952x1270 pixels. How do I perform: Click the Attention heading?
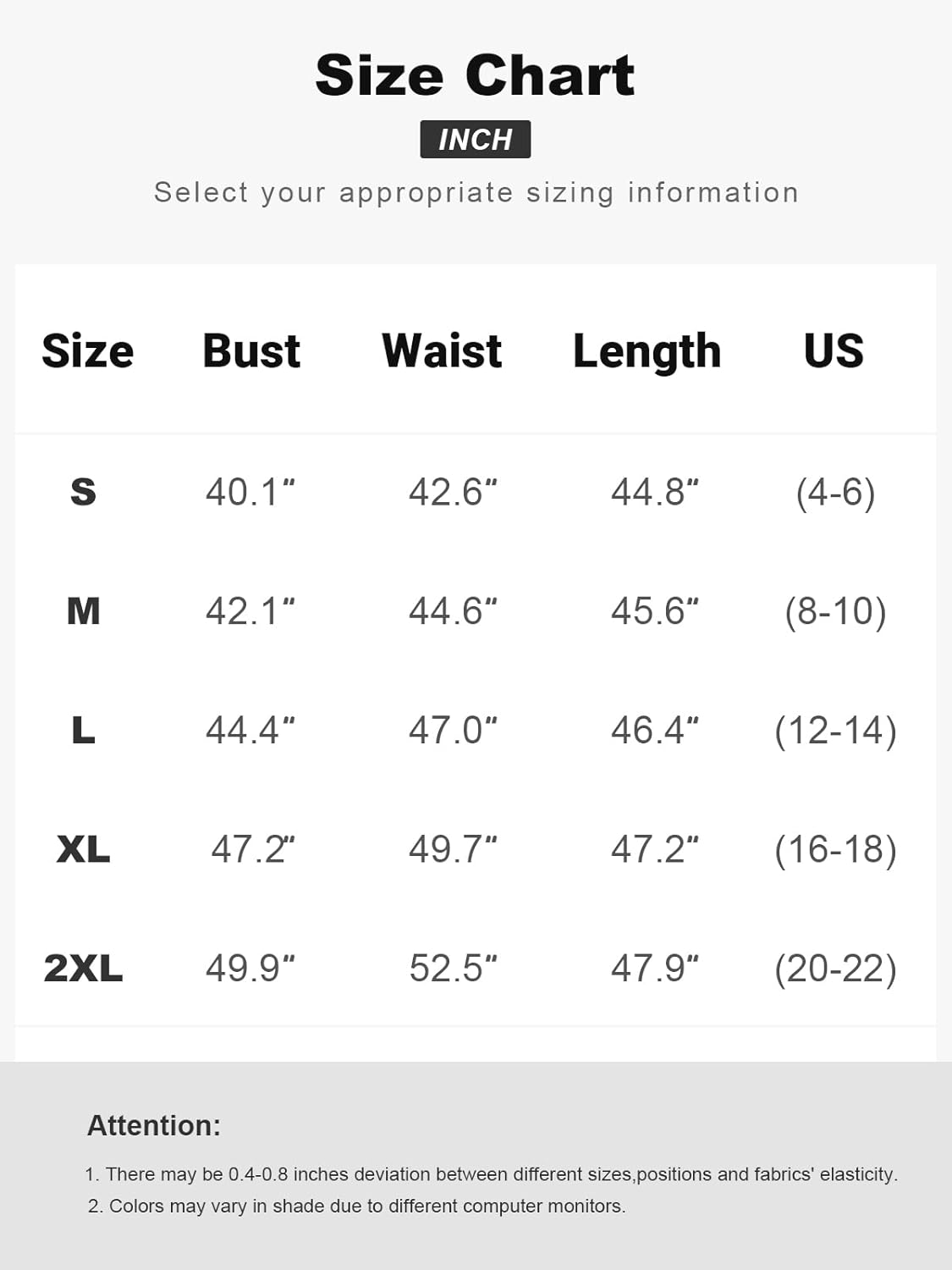(x=154, y=1125)
